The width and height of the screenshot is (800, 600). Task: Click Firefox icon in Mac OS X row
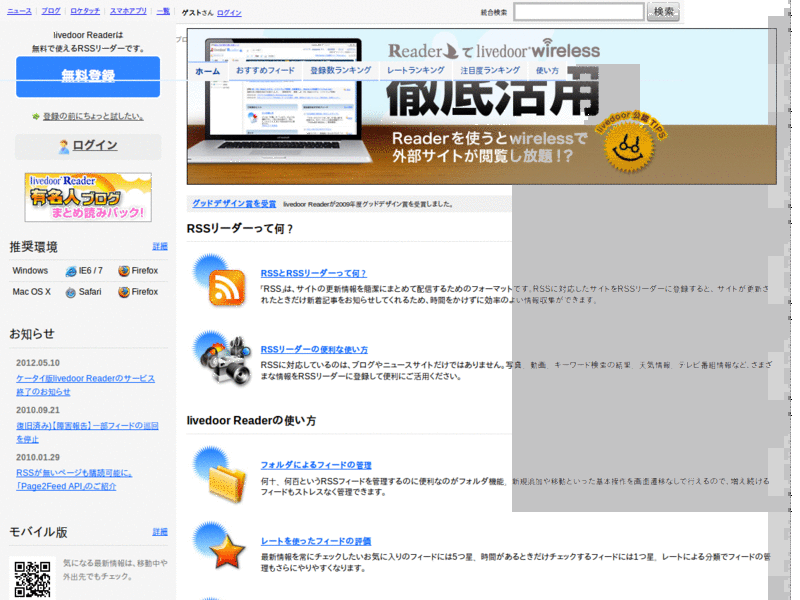[x=123, y=292]
